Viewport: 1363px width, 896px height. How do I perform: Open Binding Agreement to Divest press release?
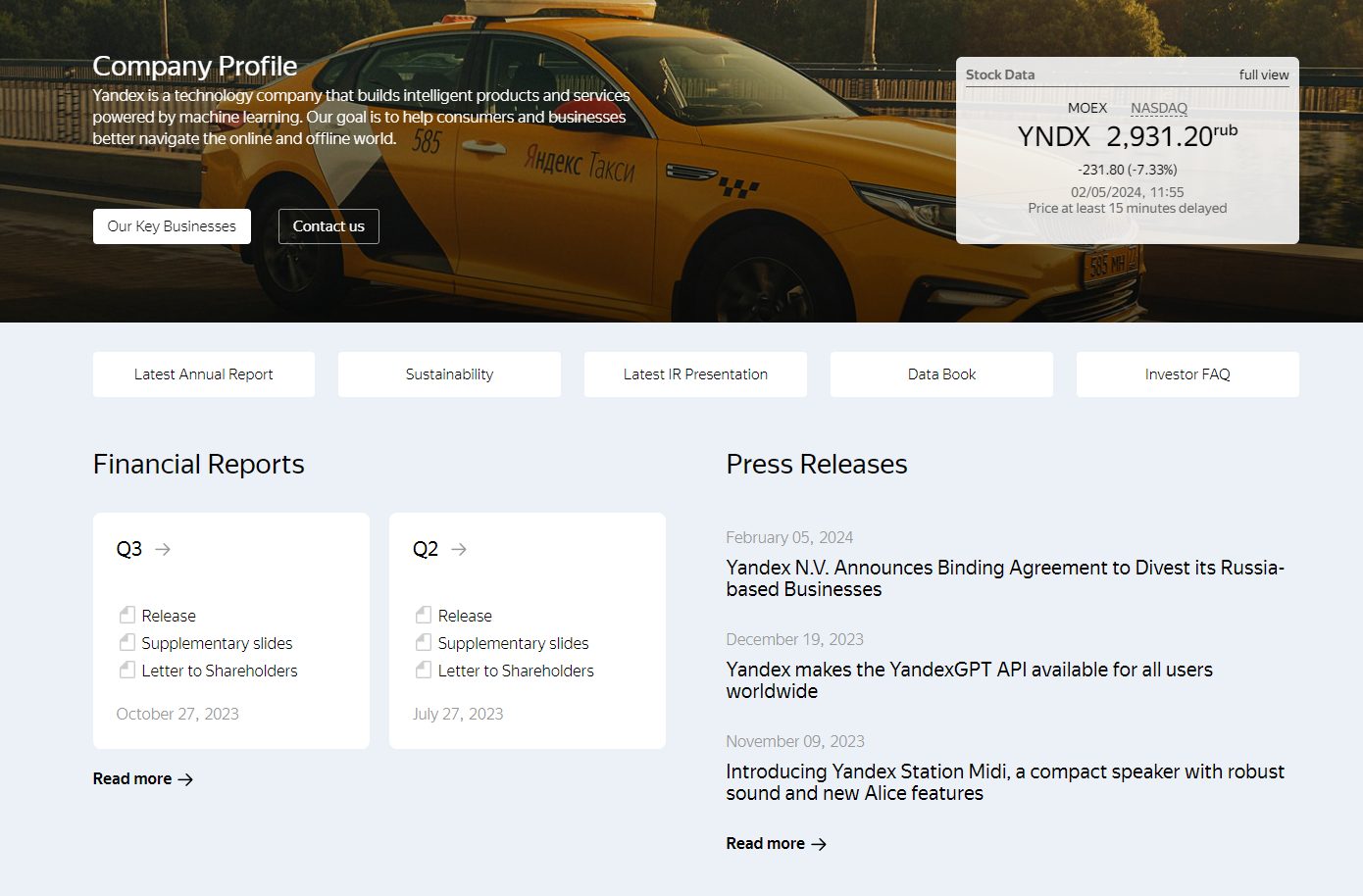(1005, 578)
